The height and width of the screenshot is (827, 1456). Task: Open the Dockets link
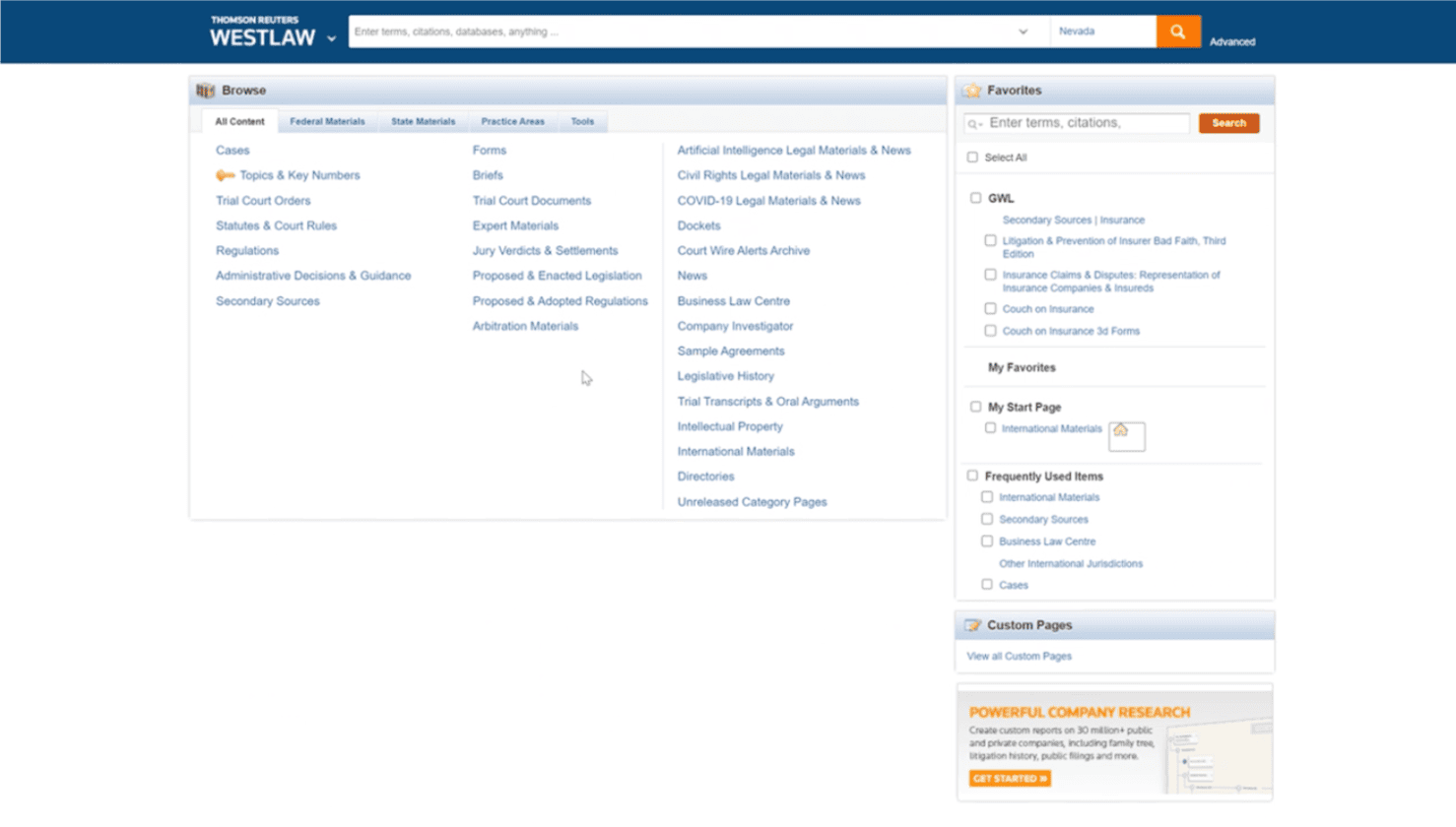[698, 225]
